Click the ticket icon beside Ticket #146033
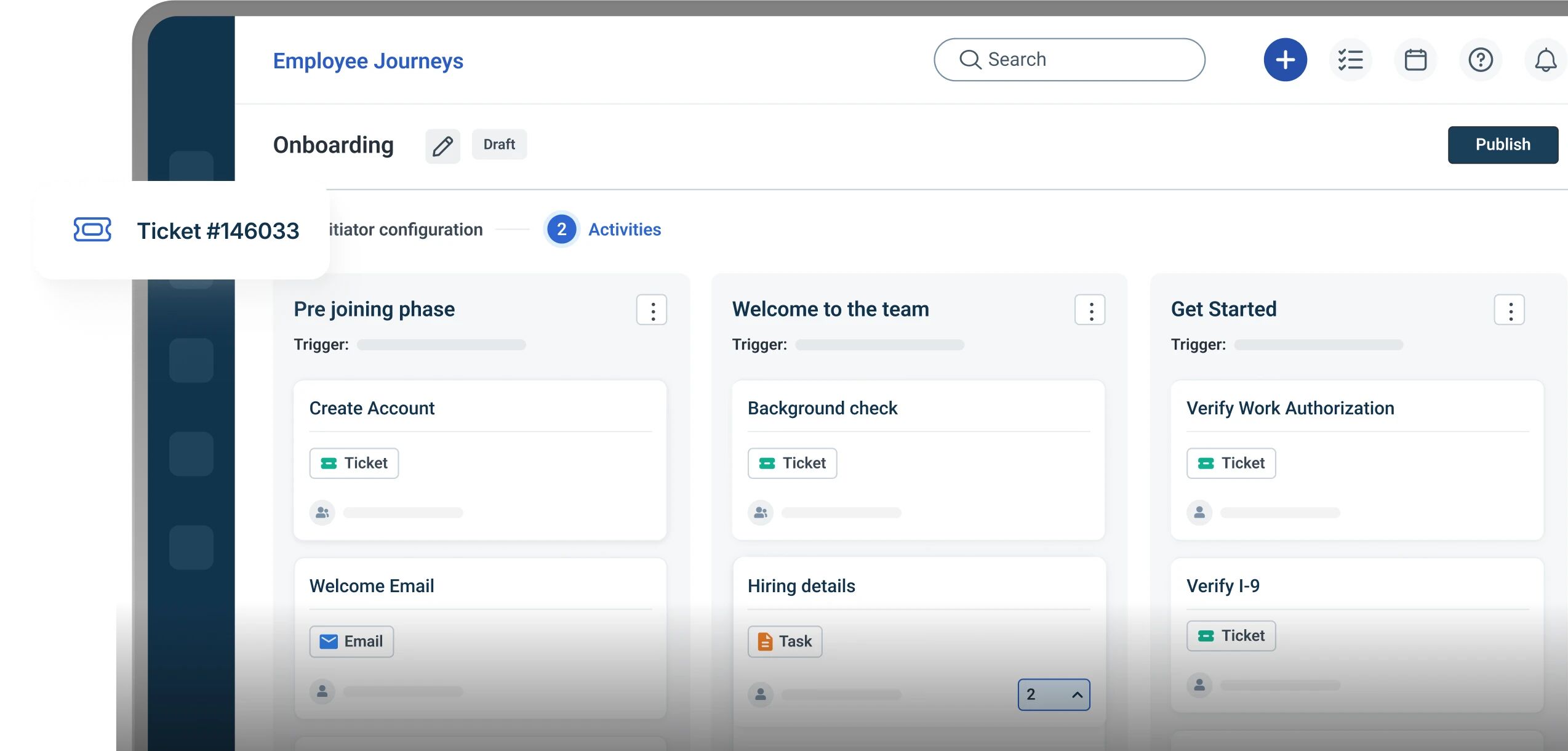The image size is (1568, 751). click(x=92, y=230)
